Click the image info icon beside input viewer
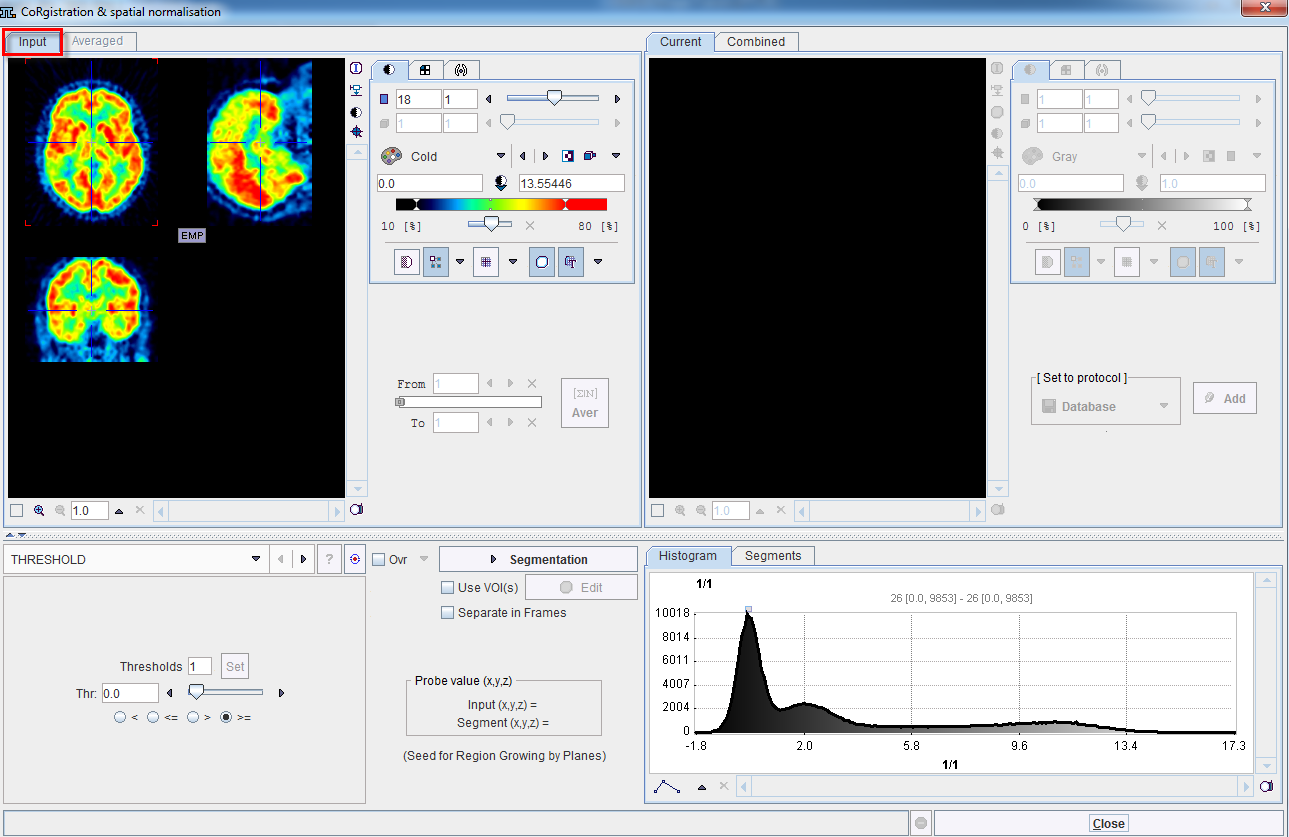Screen dimensions: 1289x837 point(356,69)
